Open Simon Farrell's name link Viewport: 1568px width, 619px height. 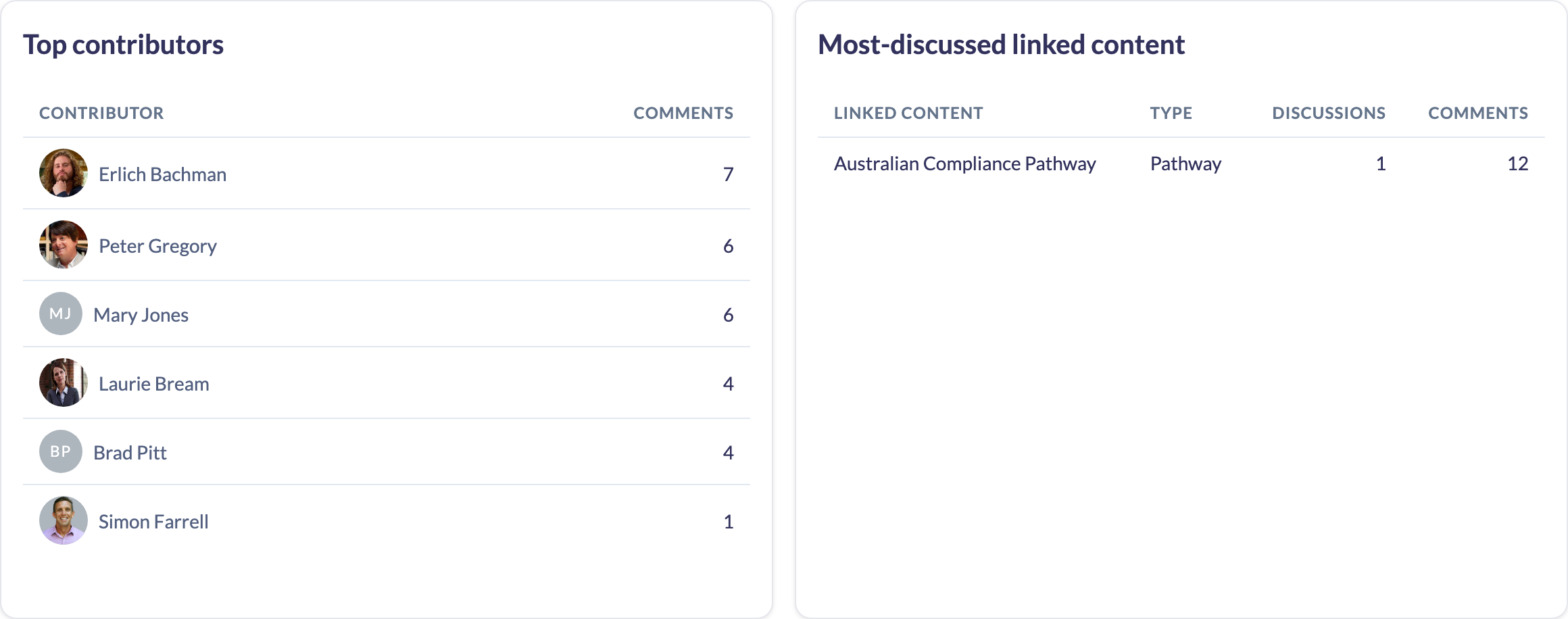point(153,522)
